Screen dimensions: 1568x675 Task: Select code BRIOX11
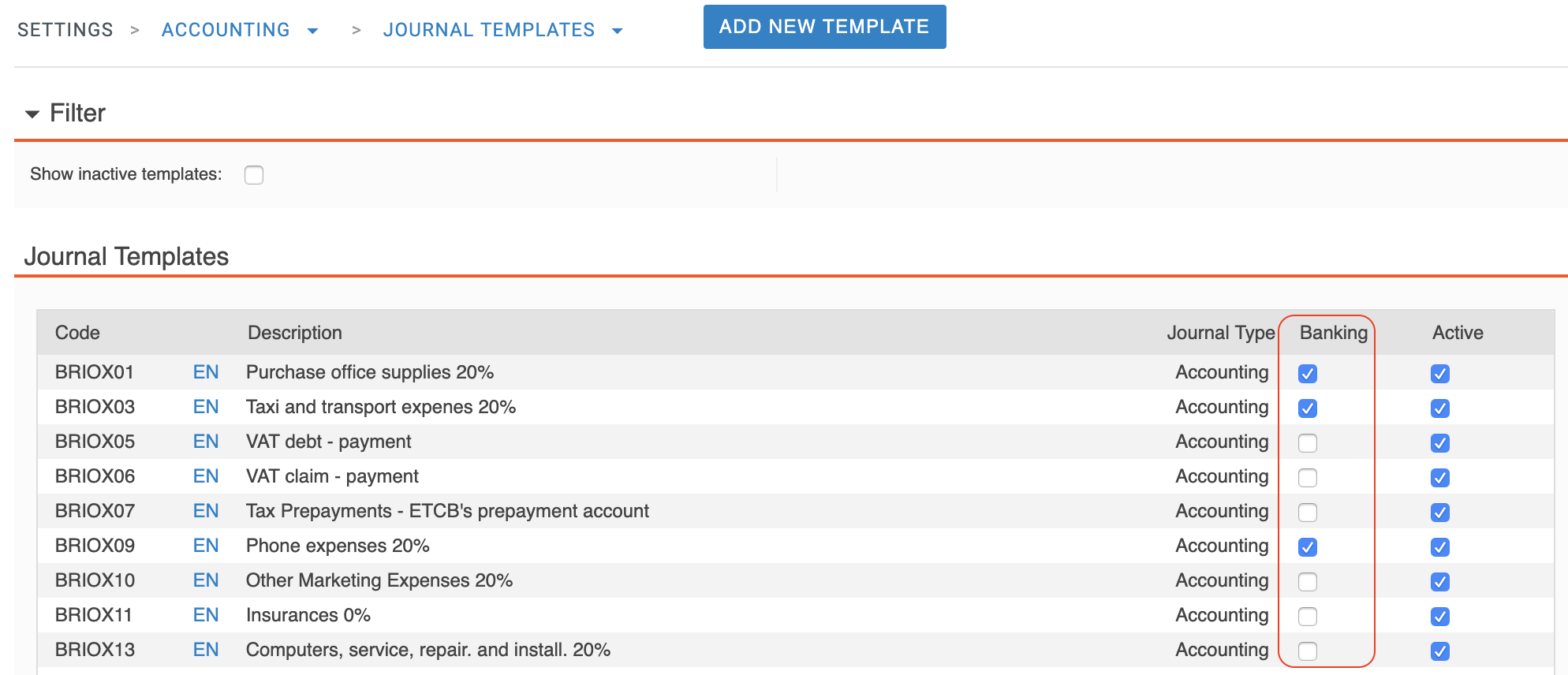point(94,615)
